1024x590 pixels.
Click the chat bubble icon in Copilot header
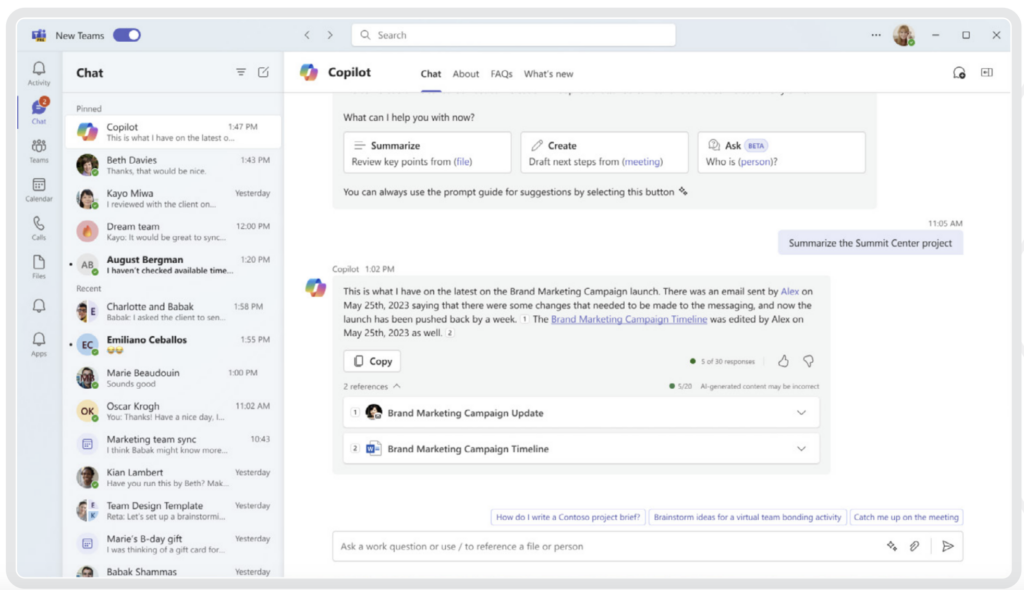coord(959,73)
